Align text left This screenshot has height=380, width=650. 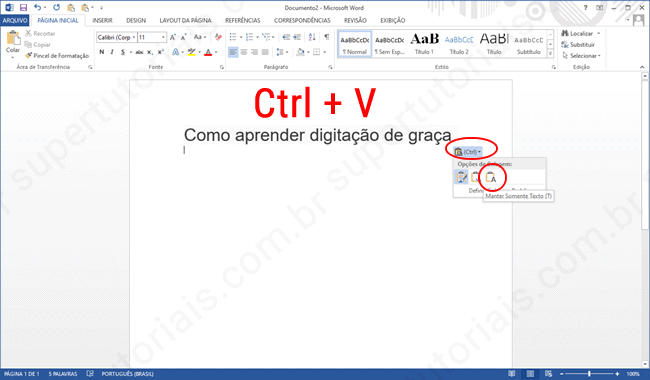click(233, 52)
